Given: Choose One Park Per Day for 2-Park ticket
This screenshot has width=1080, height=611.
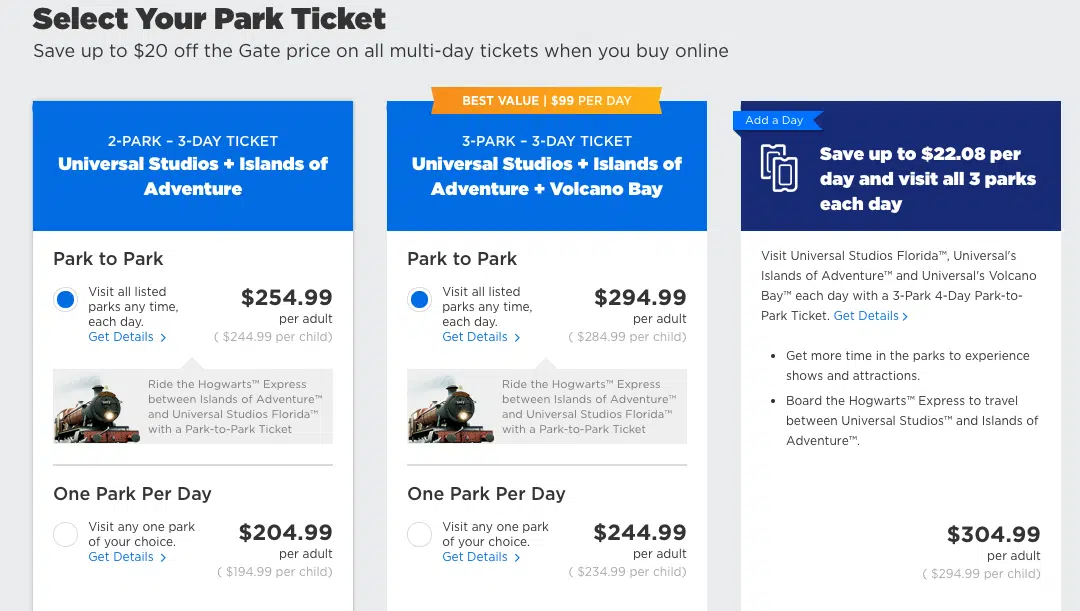Looking at the screenshot, I should pos(65,534).
